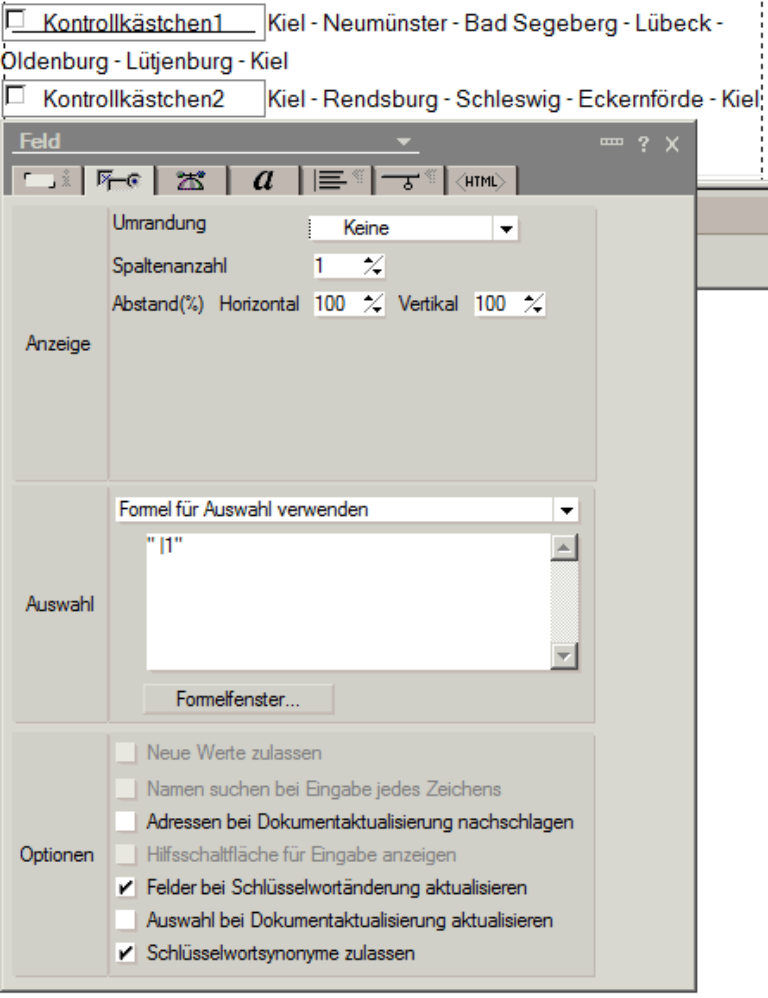Viewport: 768px width, 998px height.
Task: Open the HTML tag tab
Action: [x=481, y=181]
